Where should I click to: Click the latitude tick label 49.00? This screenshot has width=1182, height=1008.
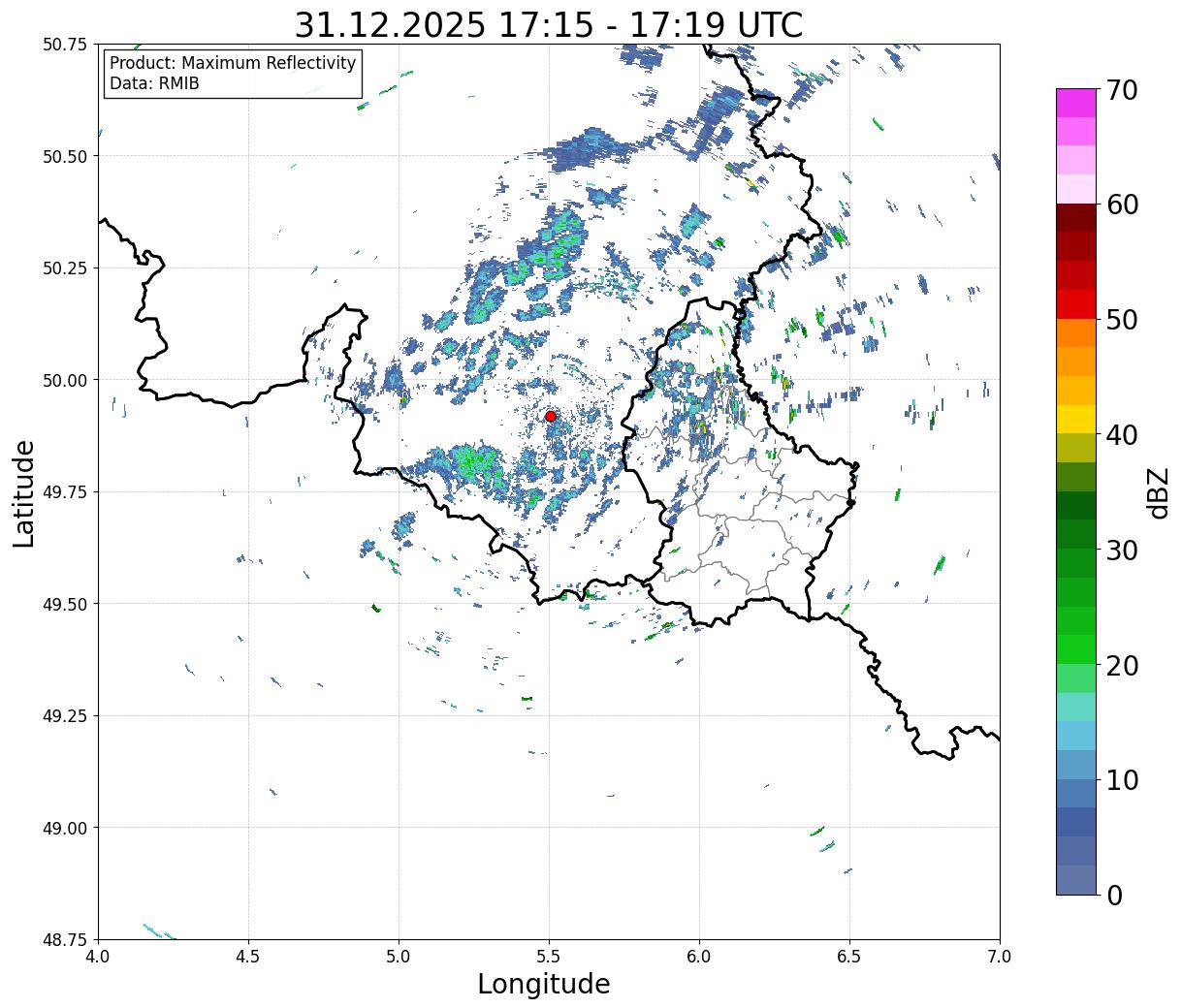tap(65, 828)
